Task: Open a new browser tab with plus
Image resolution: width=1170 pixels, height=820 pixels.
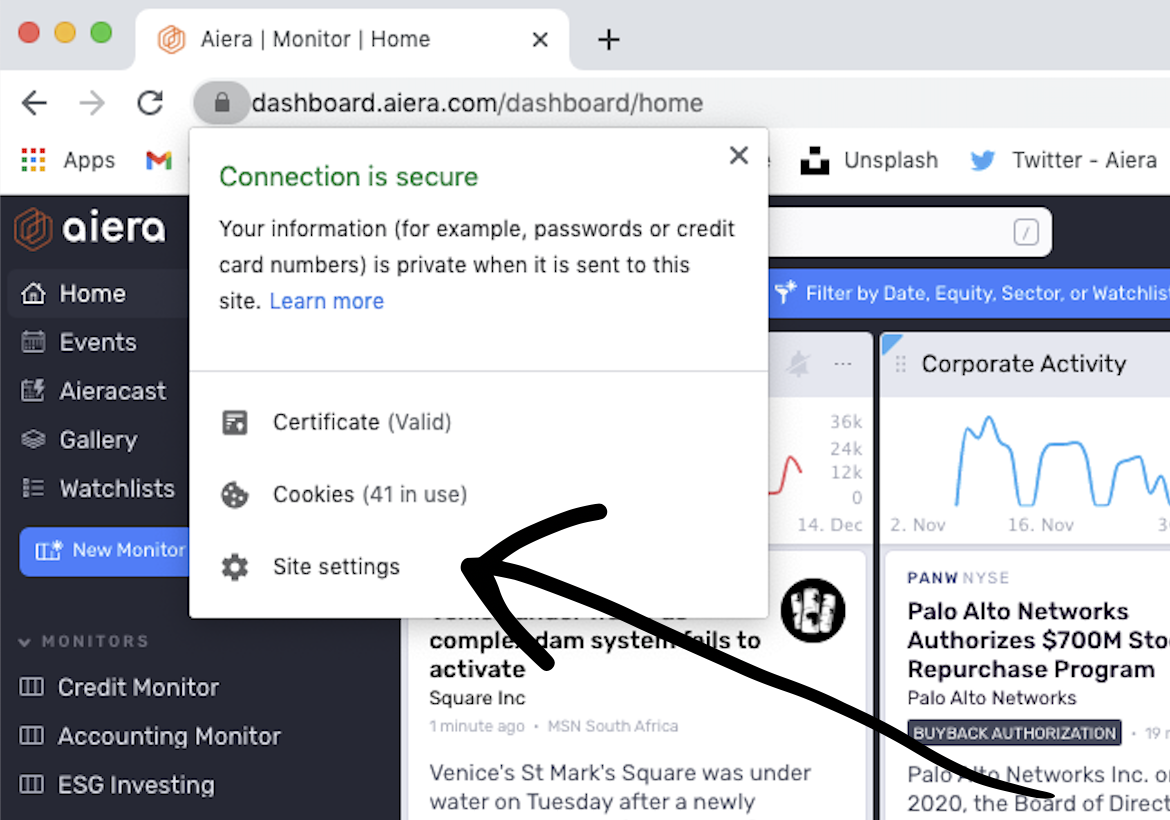Action: (x=609, y=40)
